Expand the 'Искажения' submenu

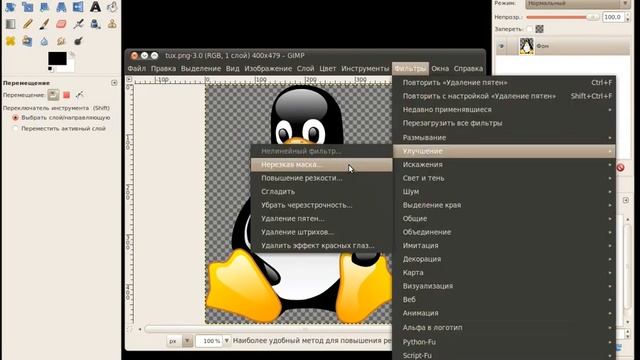click(504, 164)
